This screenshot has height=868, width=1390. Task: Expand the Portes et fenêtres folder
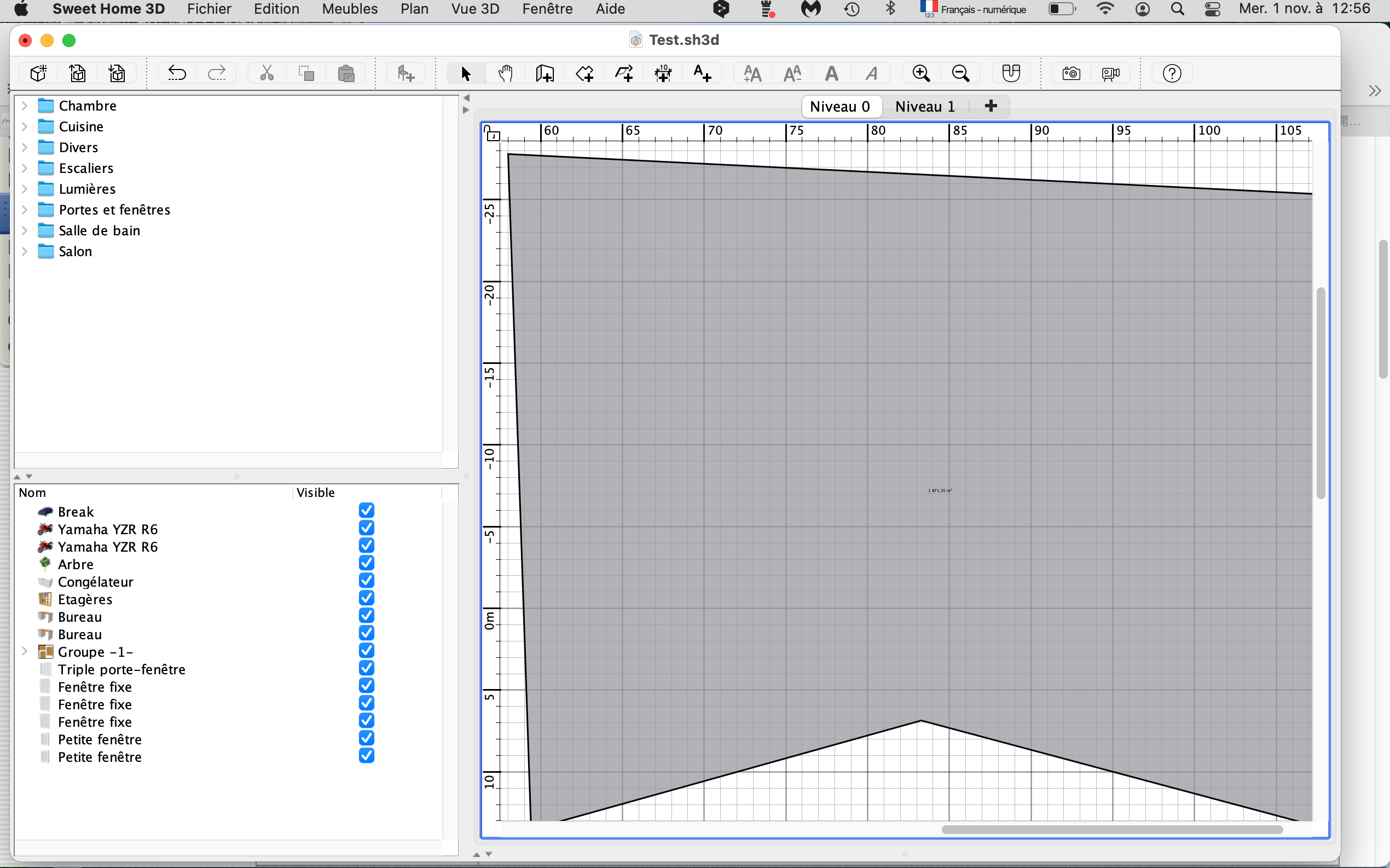[x=25, y=210]
